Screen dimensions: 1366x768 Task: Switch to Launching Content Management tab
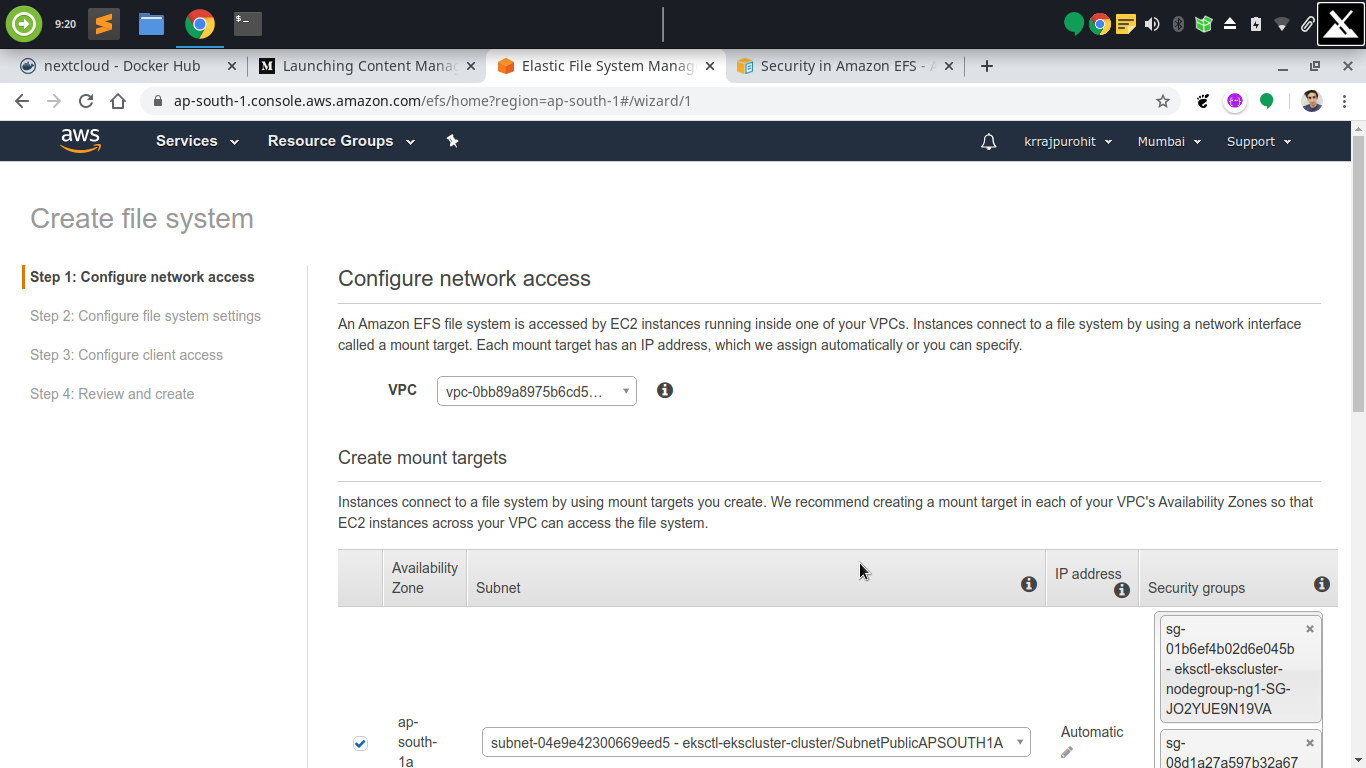[365, 66]
